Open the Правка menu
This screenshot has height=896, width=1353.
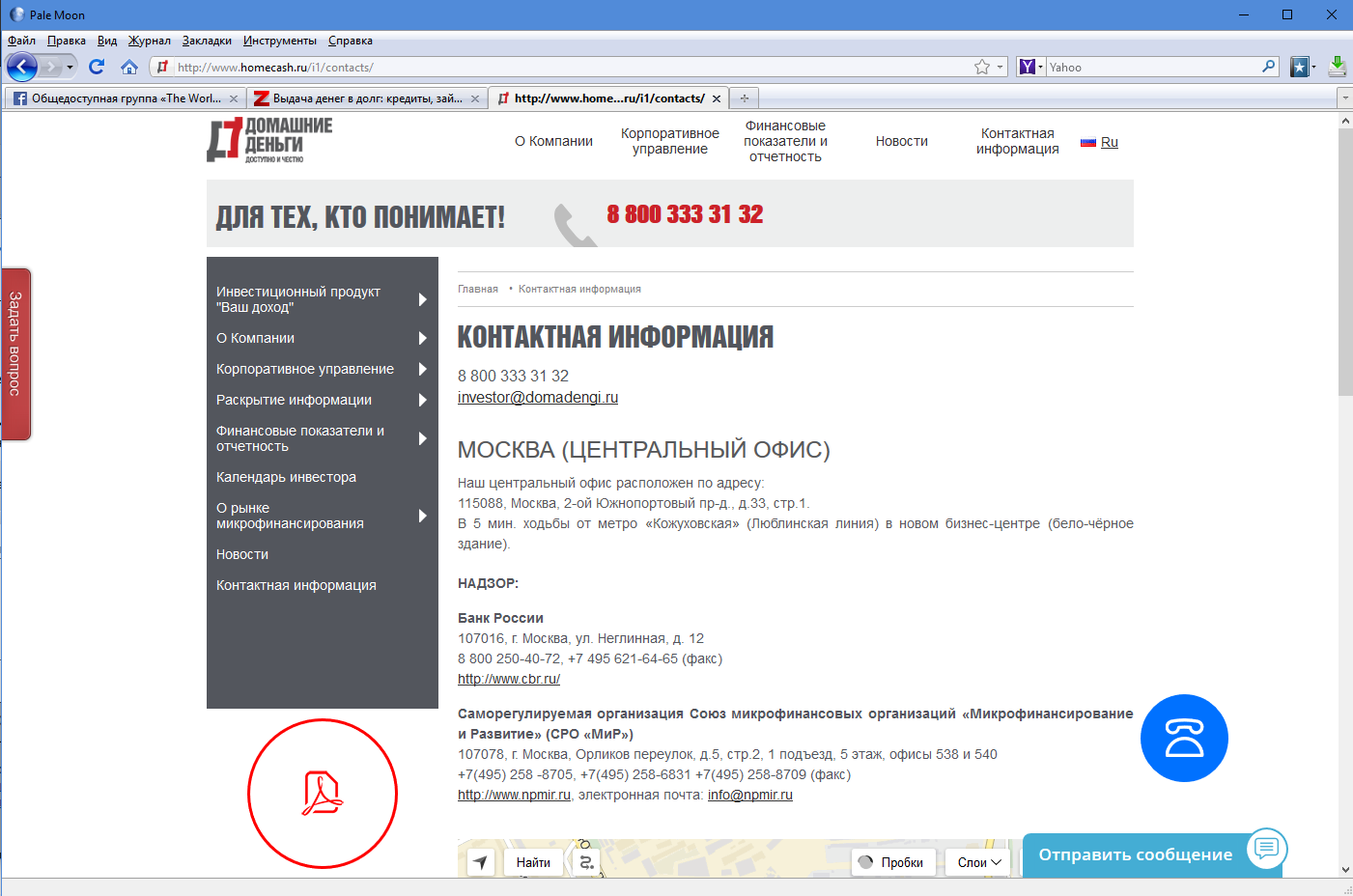tap(67, 41)
